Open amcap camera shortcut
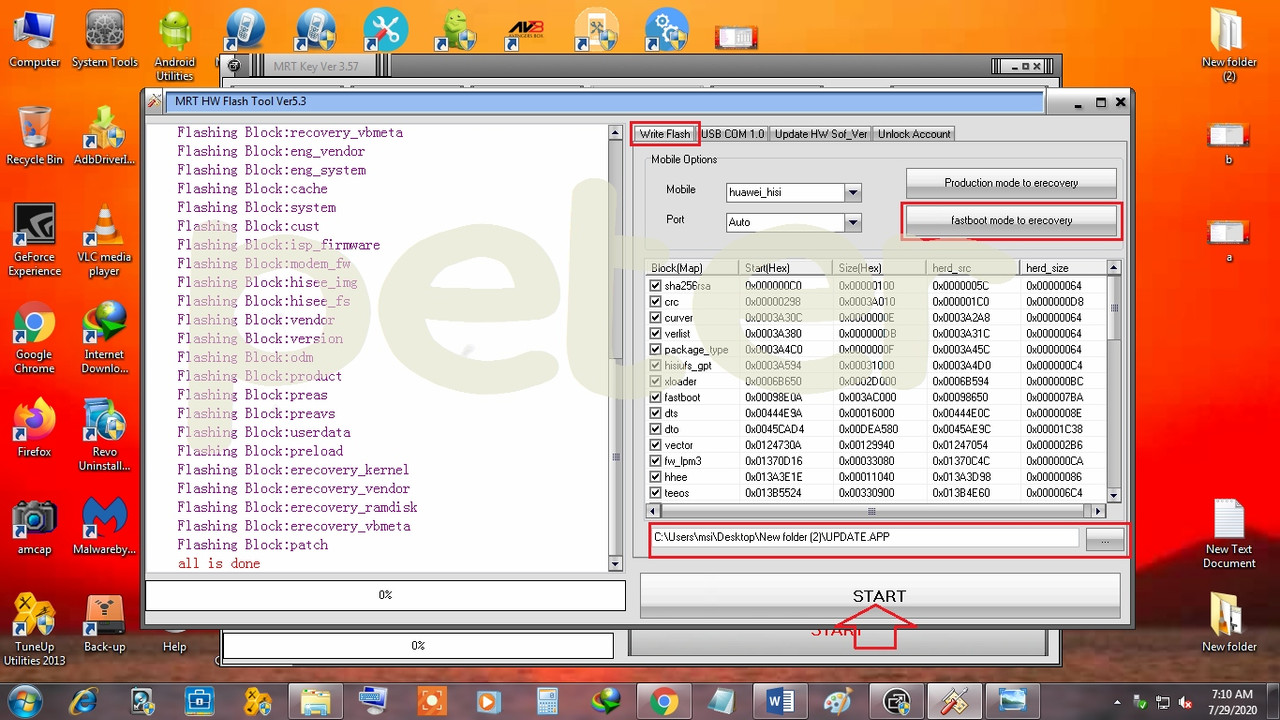The width and height of the screenshot is (1280, 720). point(34,526)
